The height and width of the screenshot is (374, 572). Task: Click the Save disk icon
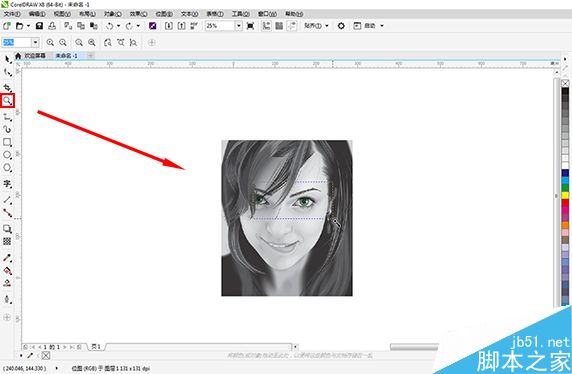point(39,26)
